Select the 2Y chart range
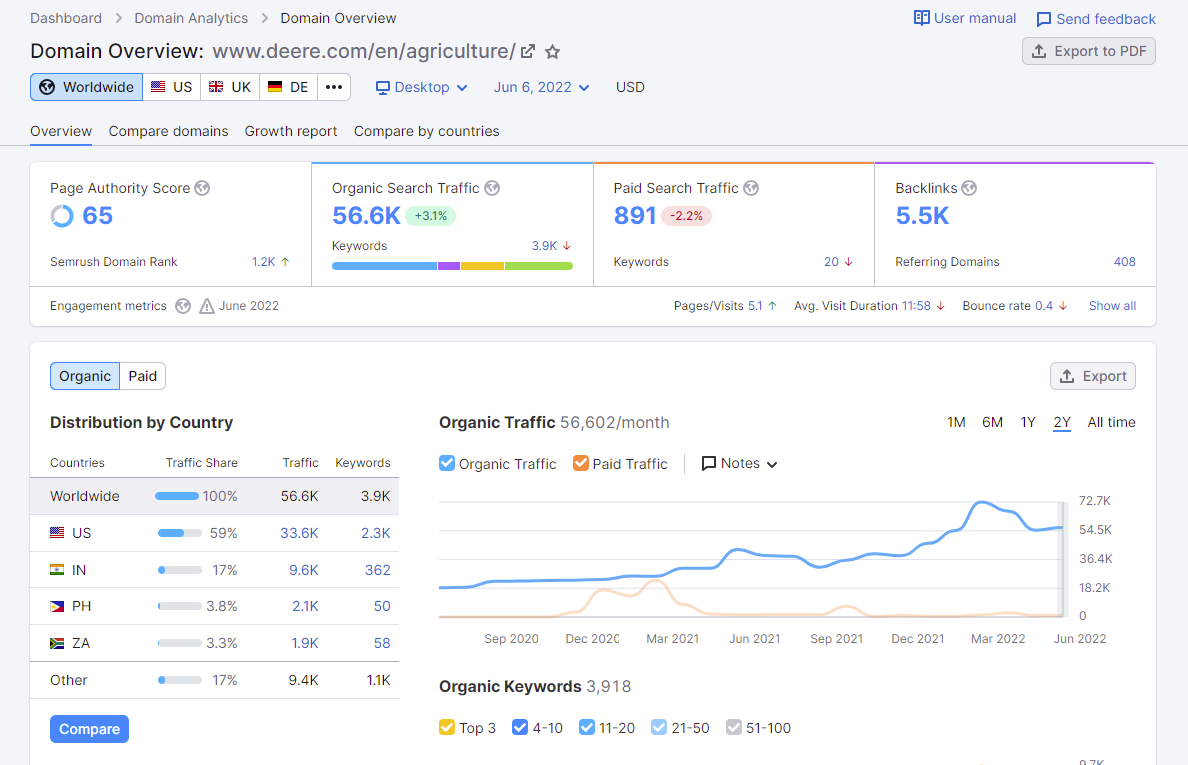The image size is (1188, 765). coord(1062,422)
